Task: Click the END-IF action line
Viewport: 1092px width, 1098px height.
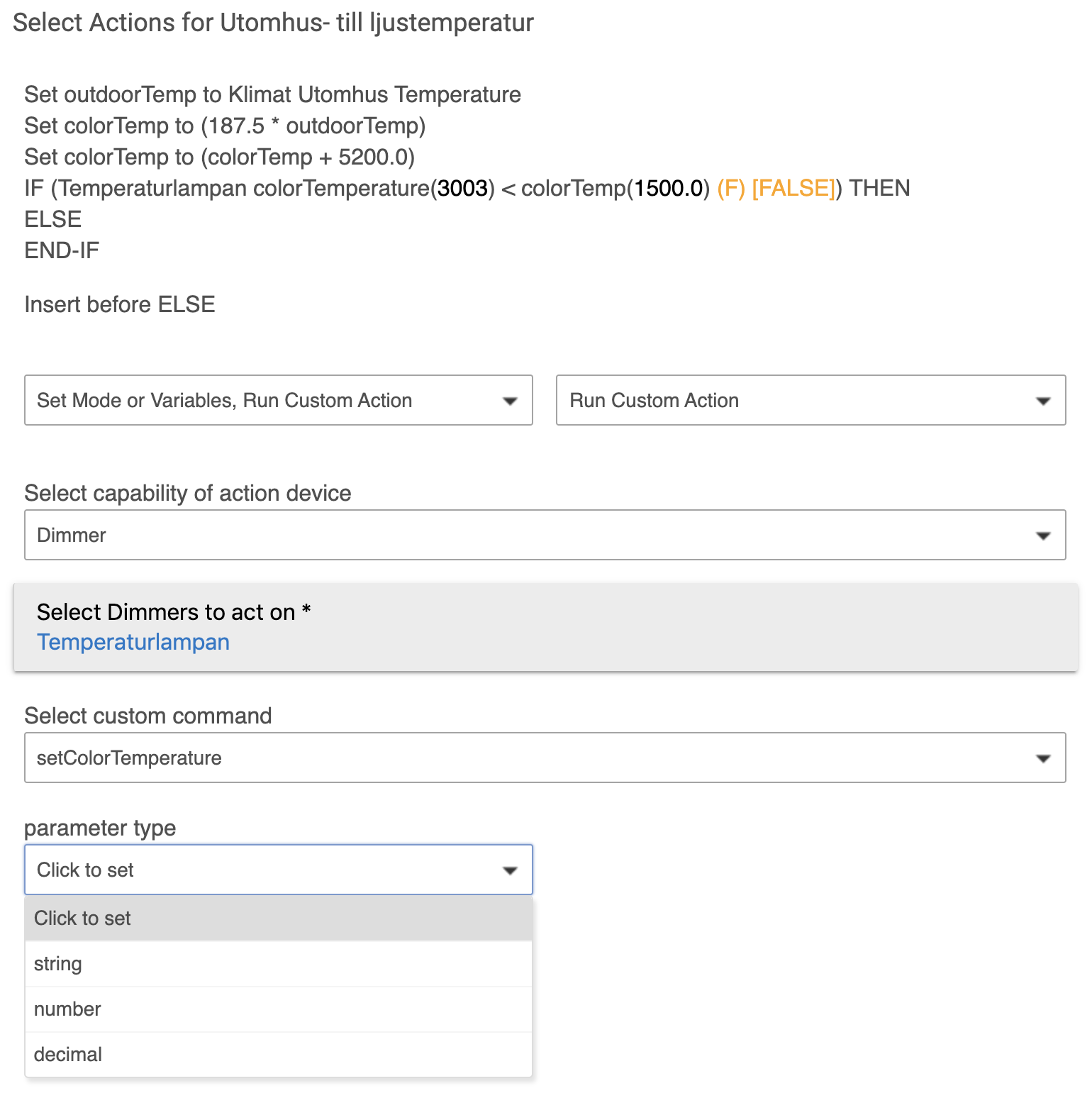Action: [x=62, y=250]
